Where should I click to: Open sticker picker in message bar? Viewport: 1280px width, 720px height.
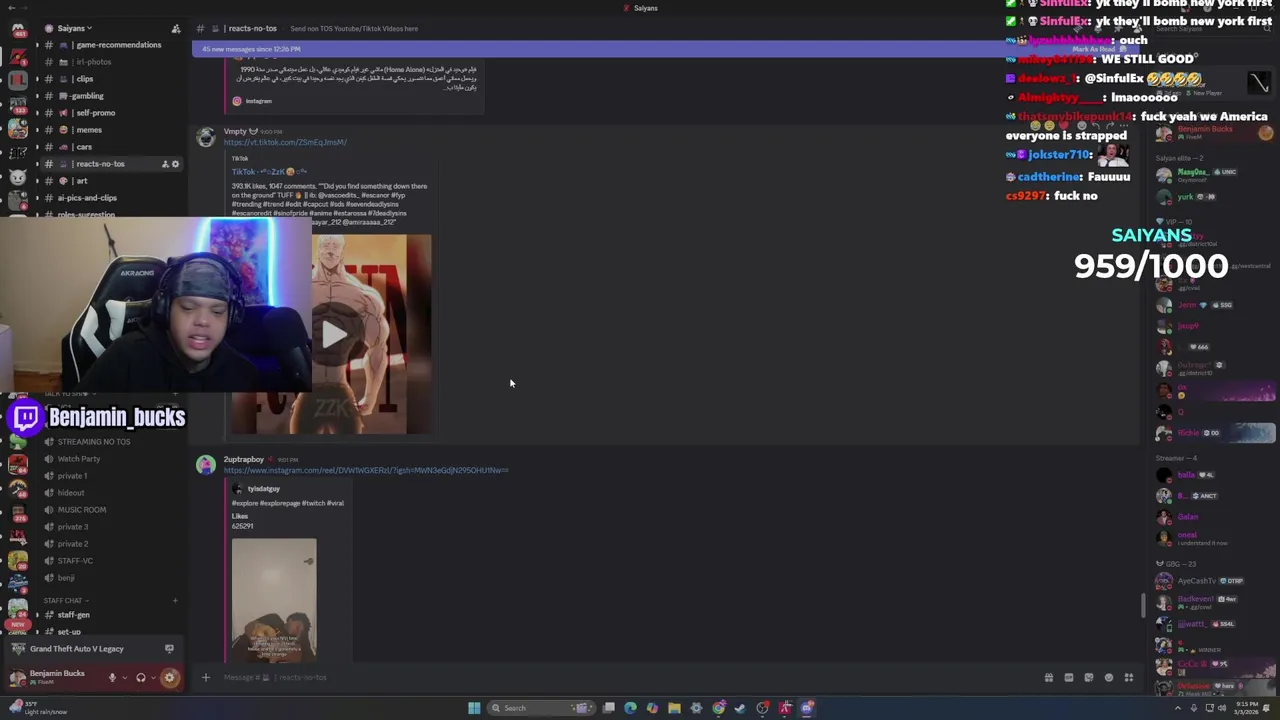point(1089,678)
